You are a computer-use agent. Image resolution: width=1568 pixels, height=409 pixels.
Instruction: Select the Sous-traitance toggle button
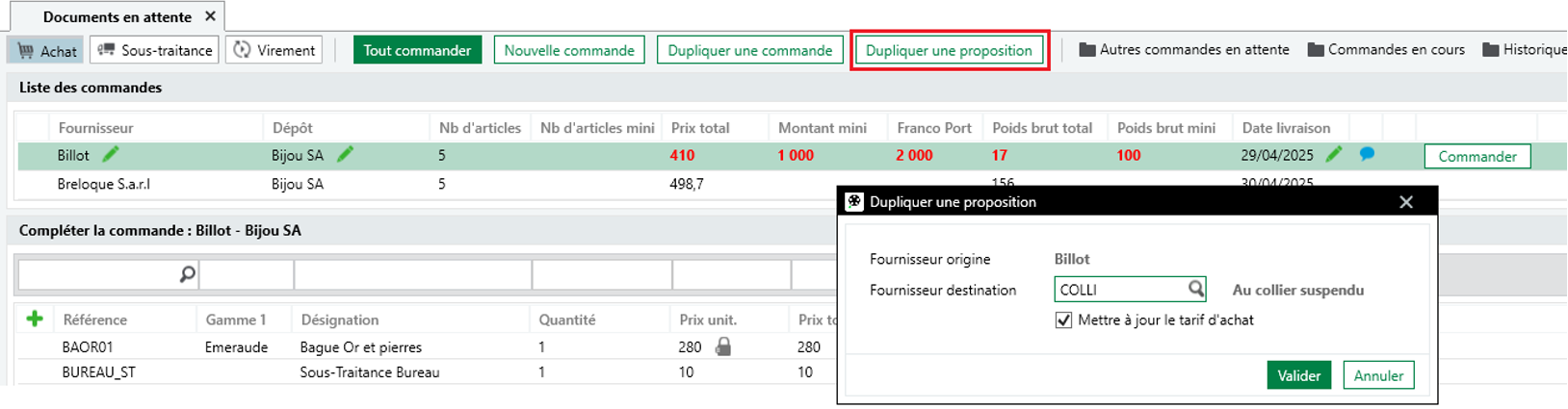[x=155, y=50]
